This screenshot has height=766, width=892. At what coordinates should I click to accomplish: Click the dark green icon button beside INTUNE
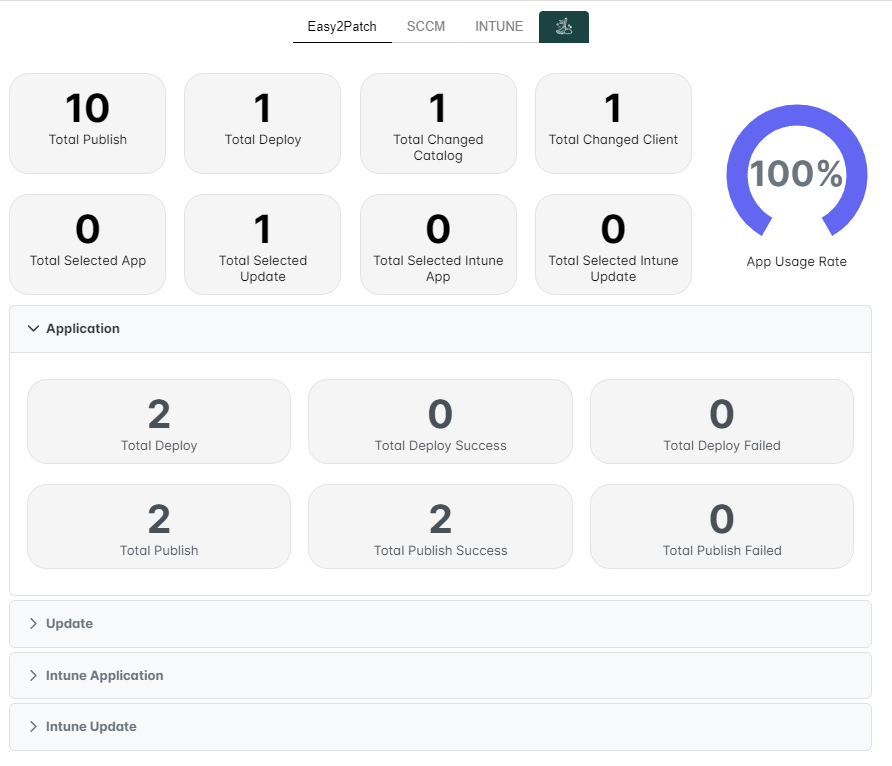(x=563, y=27)
